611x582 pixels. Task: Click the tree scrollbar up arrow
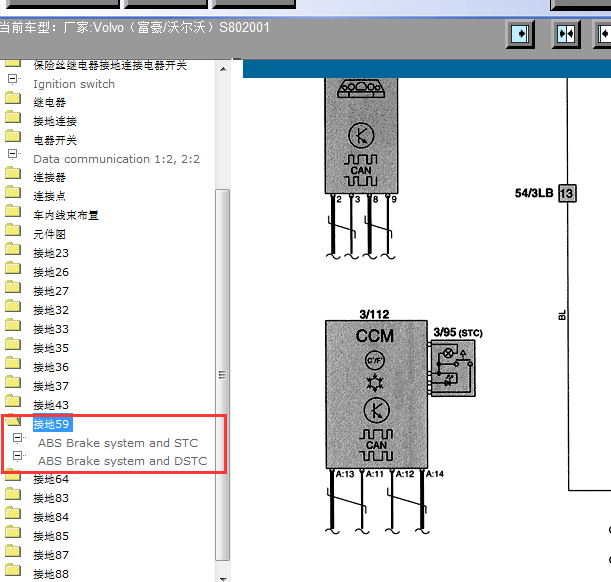[x=223, y=69]
